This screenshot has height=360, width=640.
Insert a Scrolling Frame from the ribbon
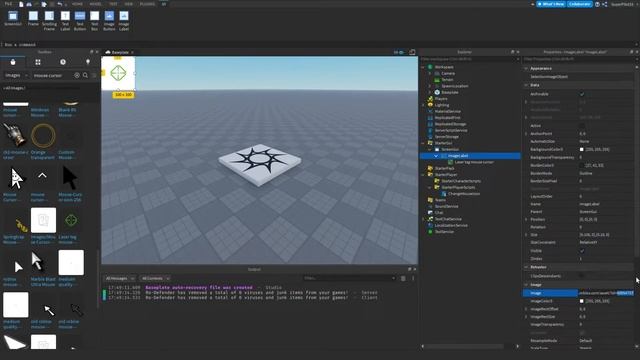(49, 21)
